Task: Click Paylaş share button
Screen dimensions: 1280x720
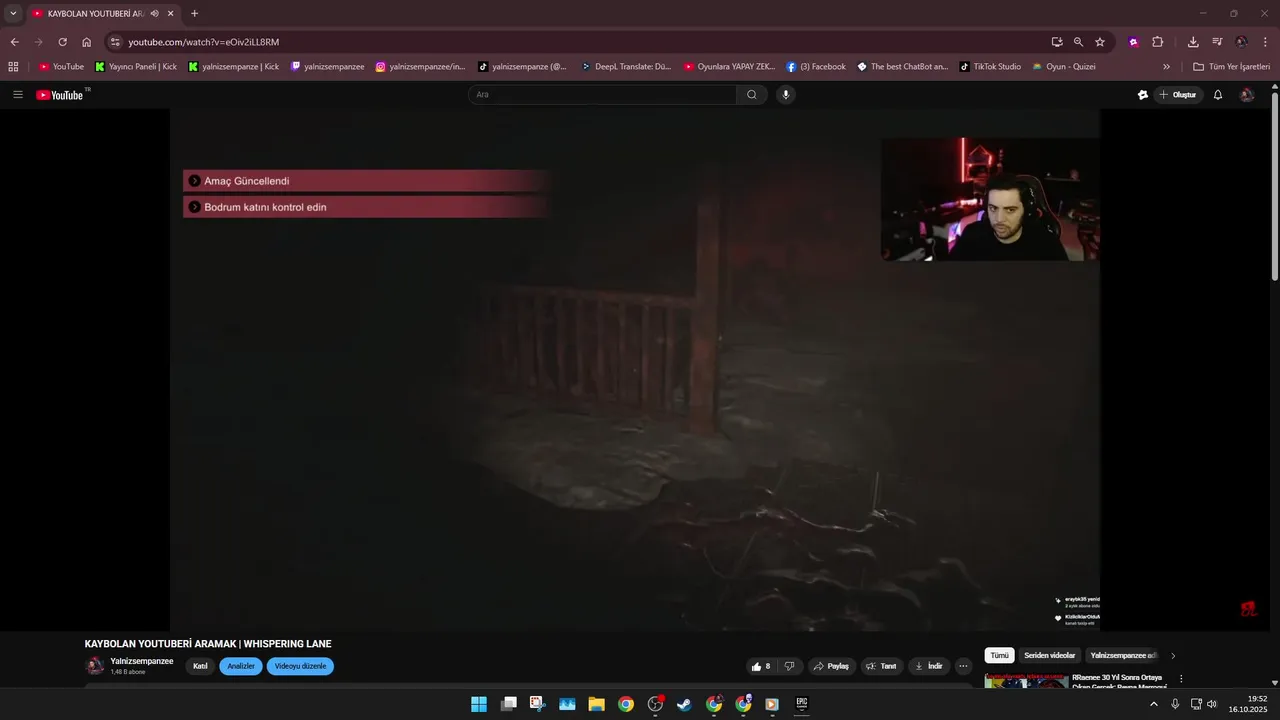Action: (x=831, y=666)
